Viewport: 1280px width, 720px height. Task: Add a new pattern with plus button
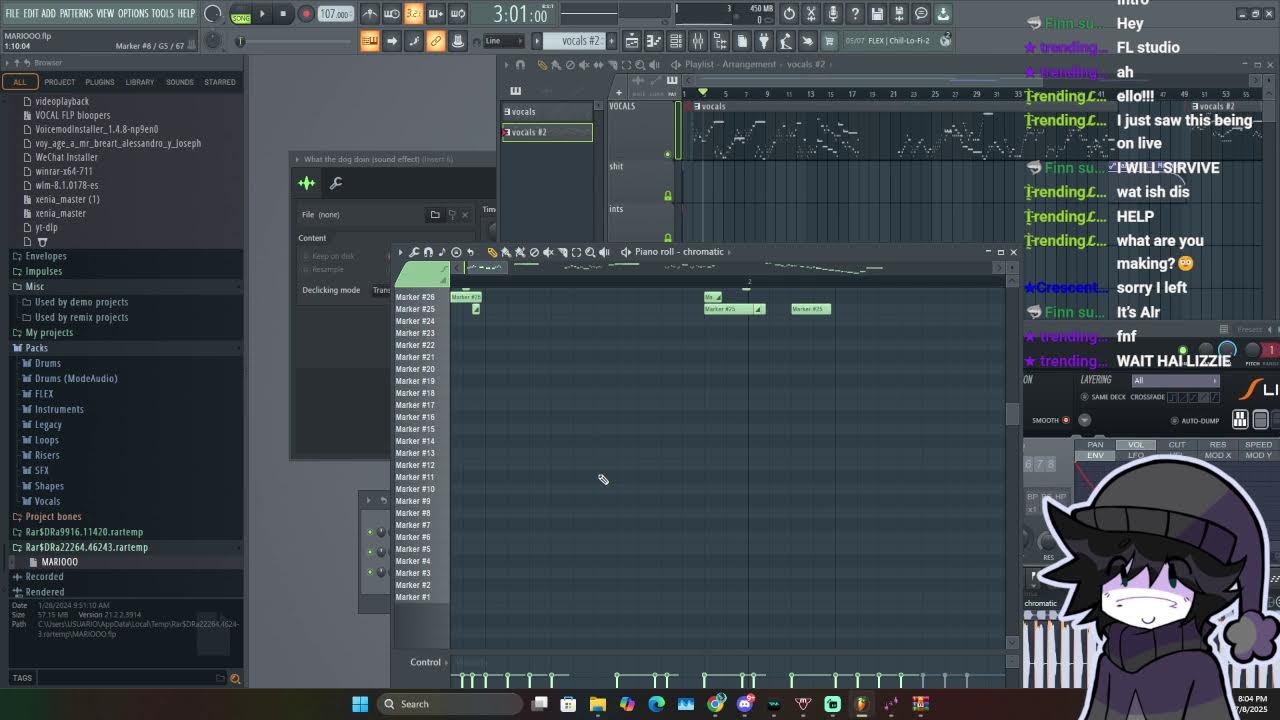(609, 41)
